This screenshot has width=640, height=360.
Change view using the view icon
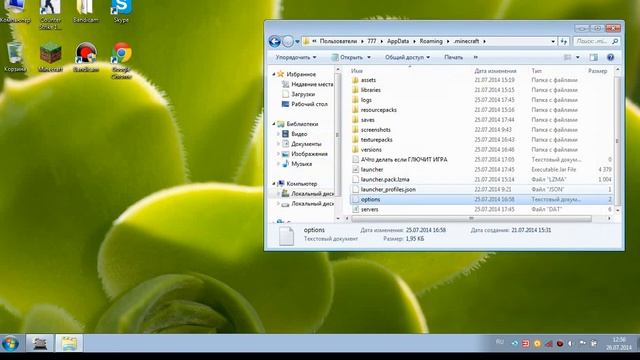click(567, 58)
